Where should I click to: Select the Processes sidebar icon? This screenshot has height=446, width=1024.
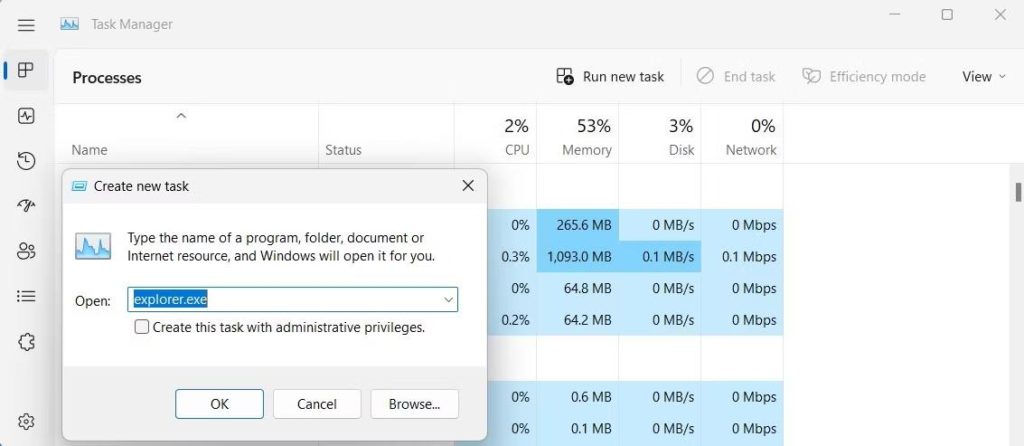tap(27, 70)
